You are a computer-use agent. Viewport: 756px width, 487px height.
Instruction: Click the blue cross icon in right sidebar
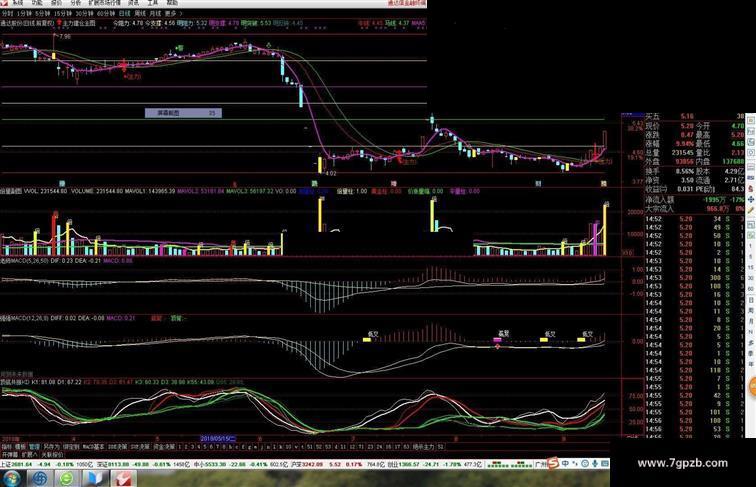751,200
